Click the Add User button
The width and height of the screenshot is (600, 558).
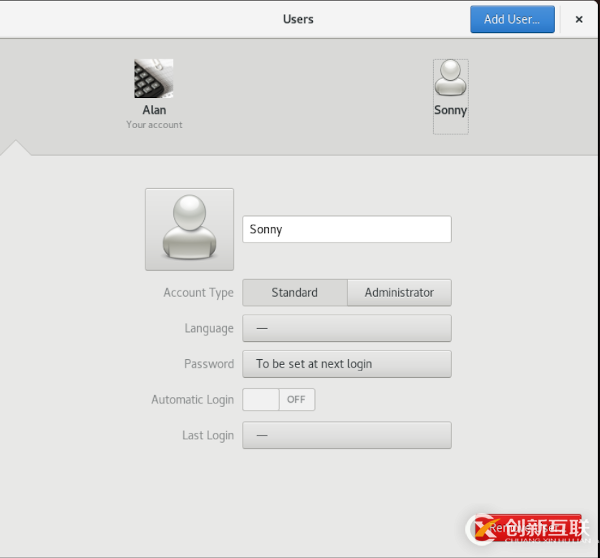512,19
